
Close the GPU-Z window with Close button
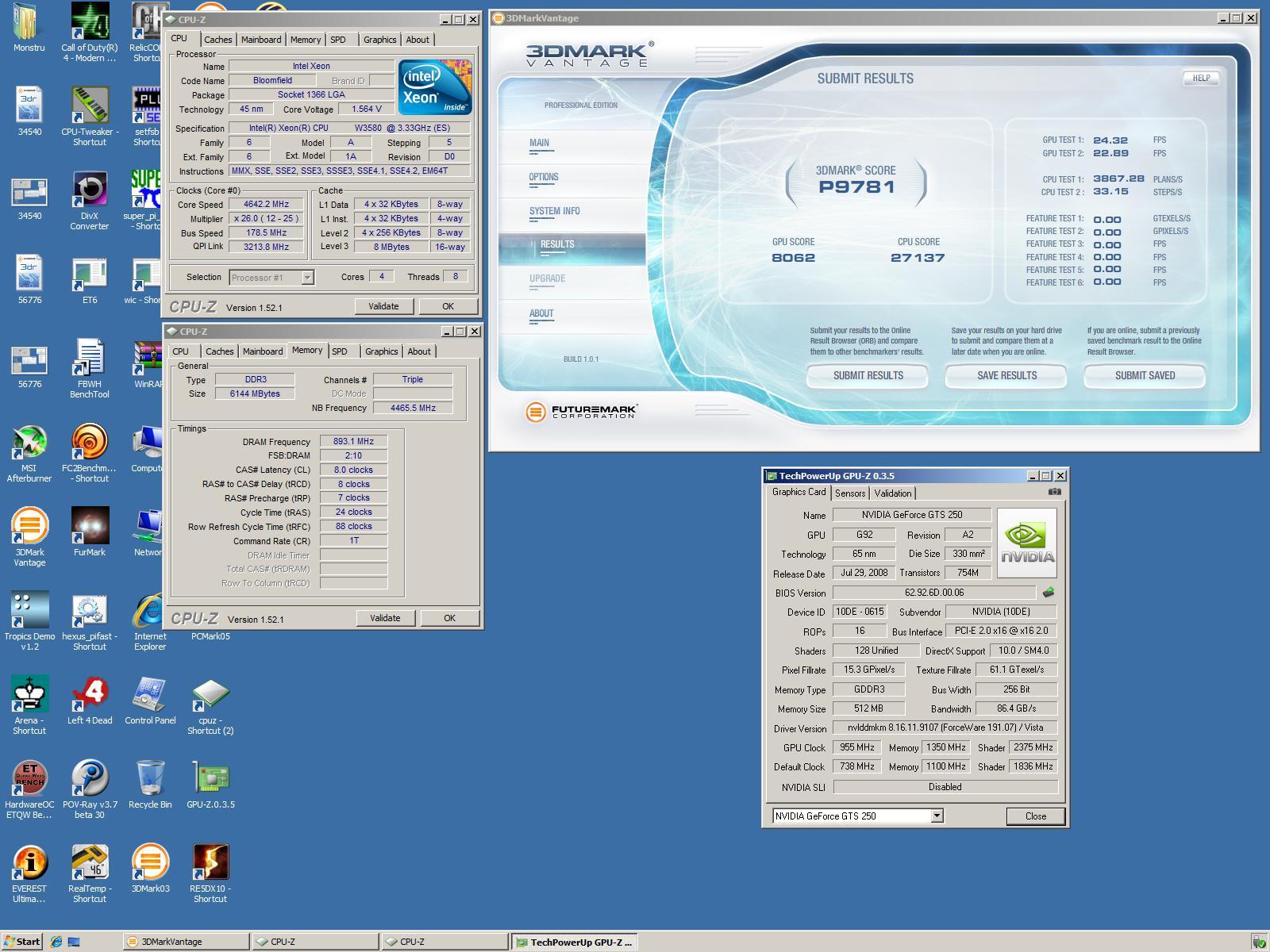click(1035, 816)
